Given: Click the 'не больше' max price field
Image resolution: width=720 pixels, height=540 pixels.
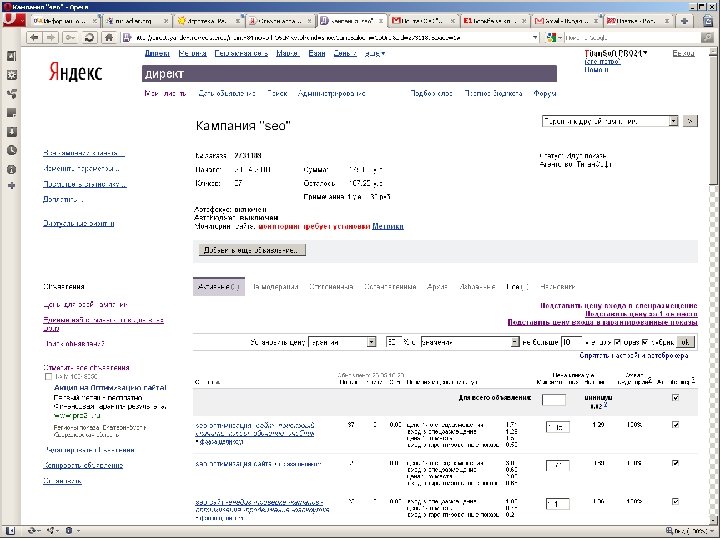Looking at the screenshot, I should tap(571, 342).
